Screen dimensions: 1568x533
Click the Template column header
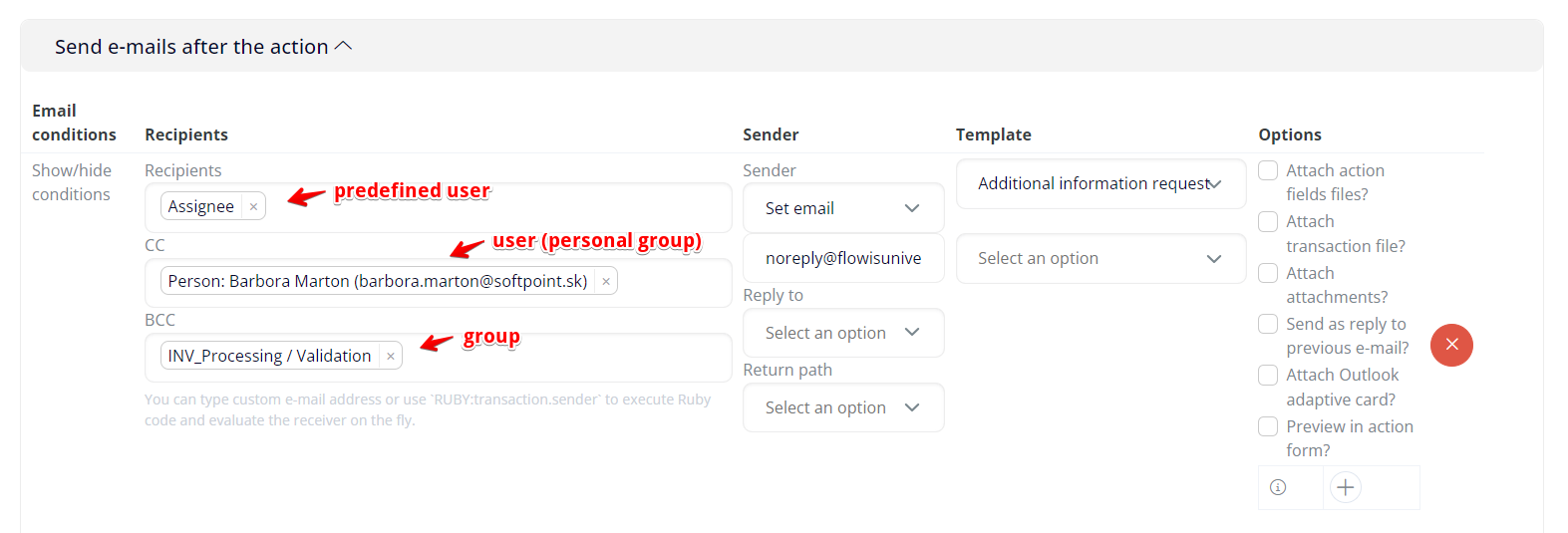[994, 134]
